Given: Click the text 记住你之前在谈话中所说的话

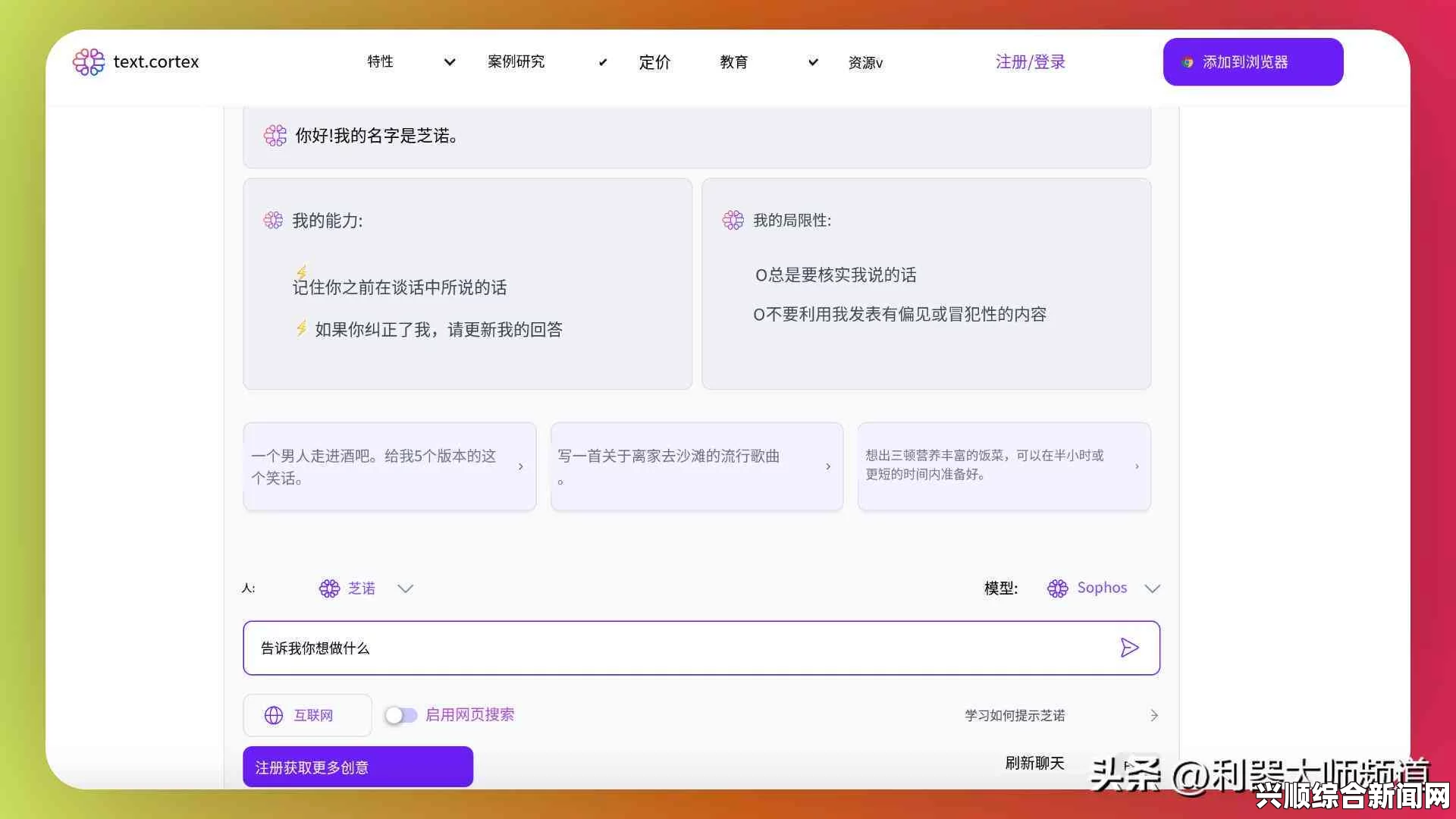Looking at the screenshot, I should coord(400,287).
